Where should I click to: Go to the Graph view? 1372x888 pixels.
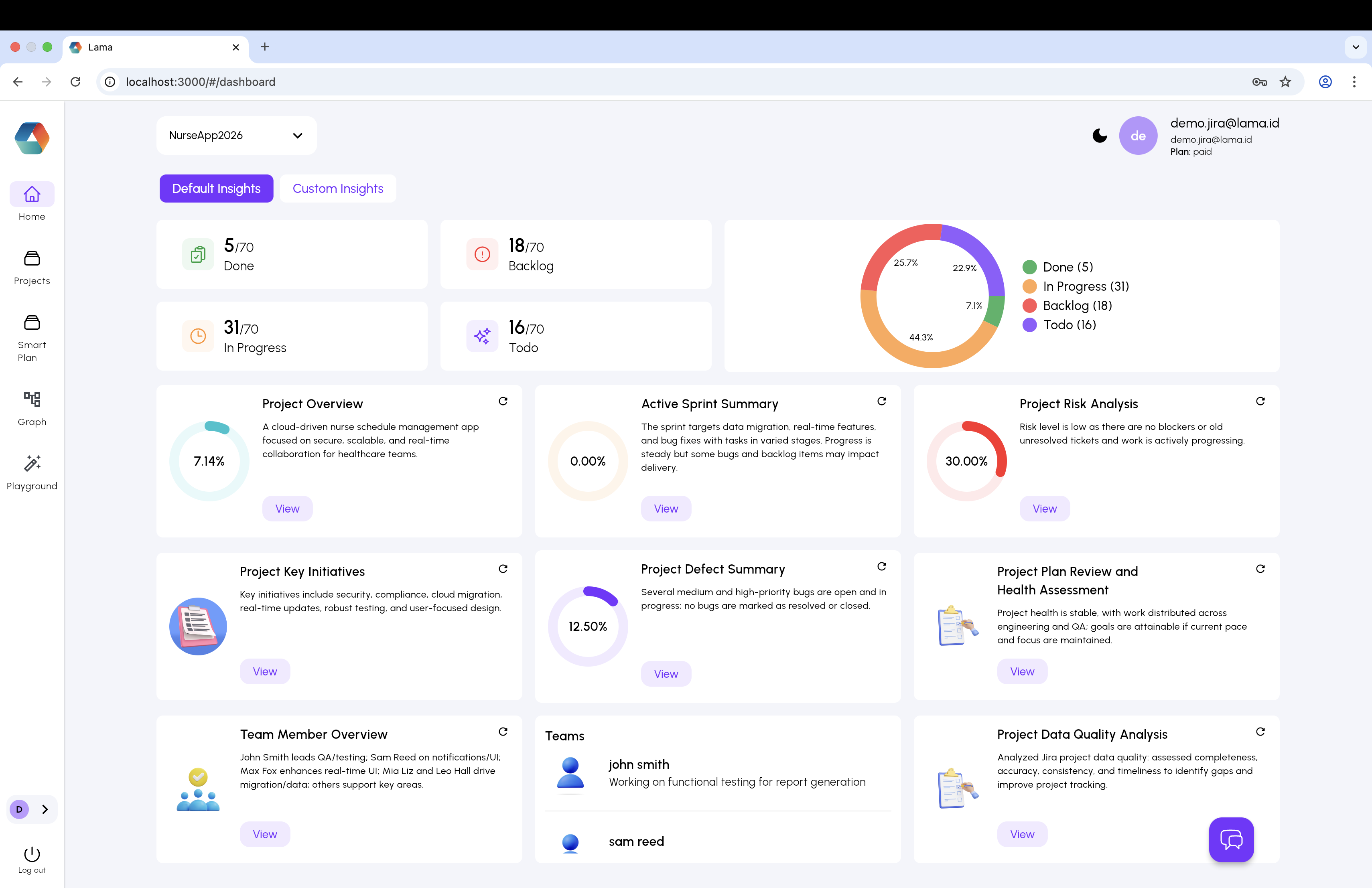coord(32,399)
